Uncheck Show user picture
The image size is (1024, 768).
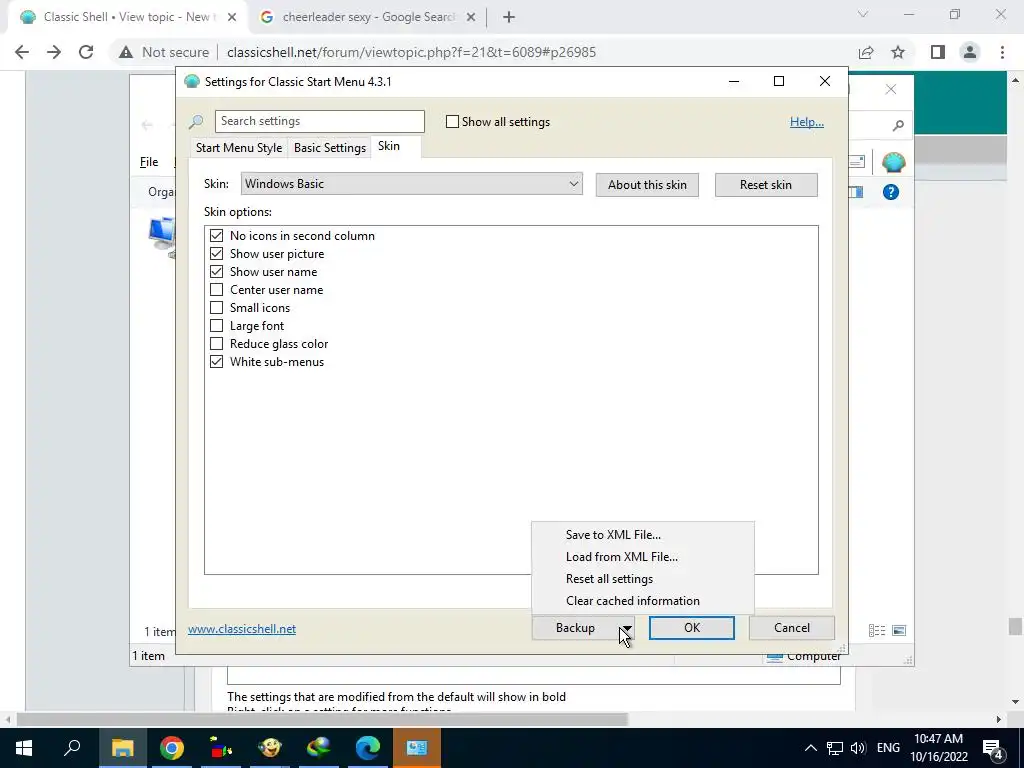(x=216, y=253)
